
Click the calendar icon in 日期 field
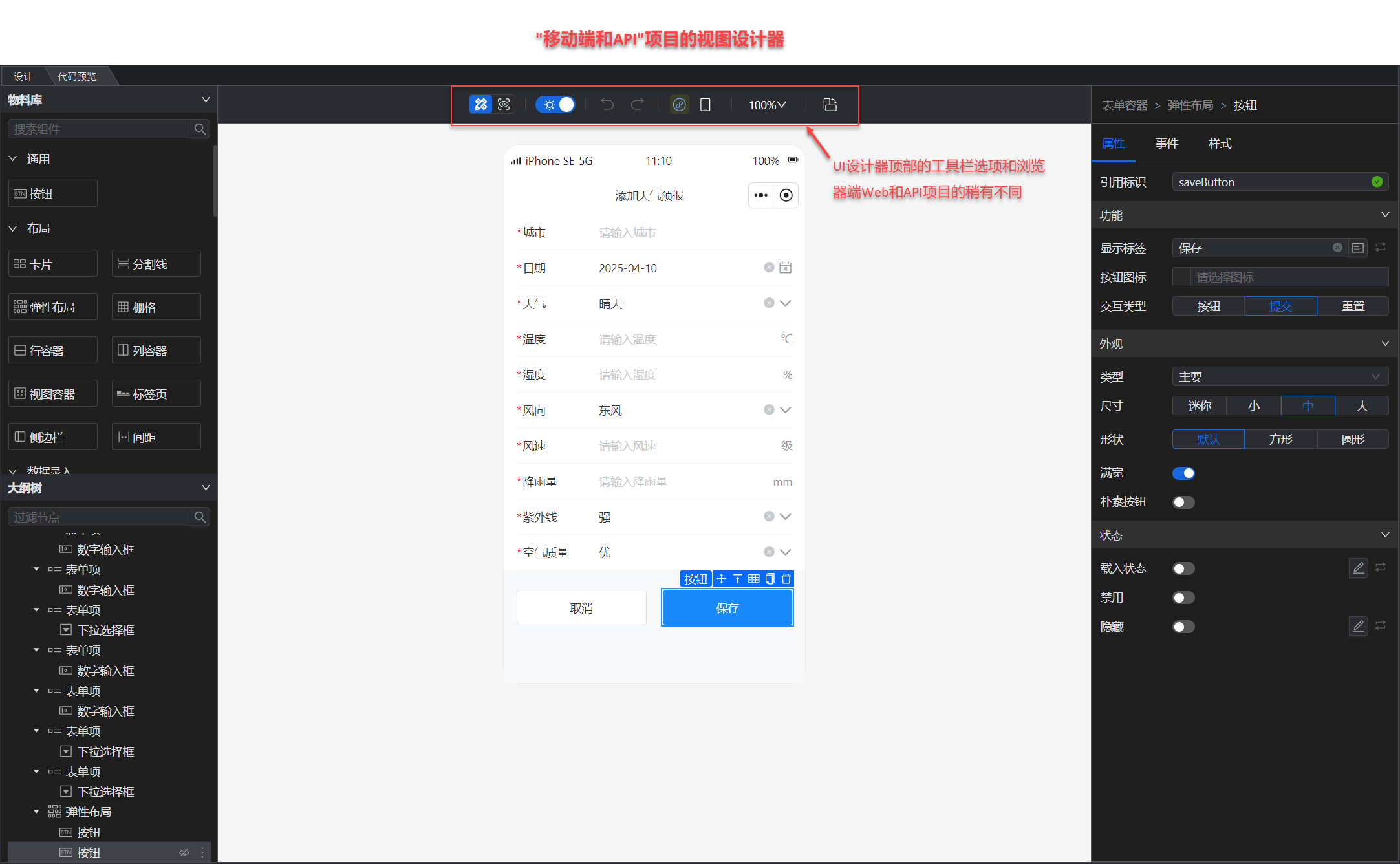click(x=785, y=268)
